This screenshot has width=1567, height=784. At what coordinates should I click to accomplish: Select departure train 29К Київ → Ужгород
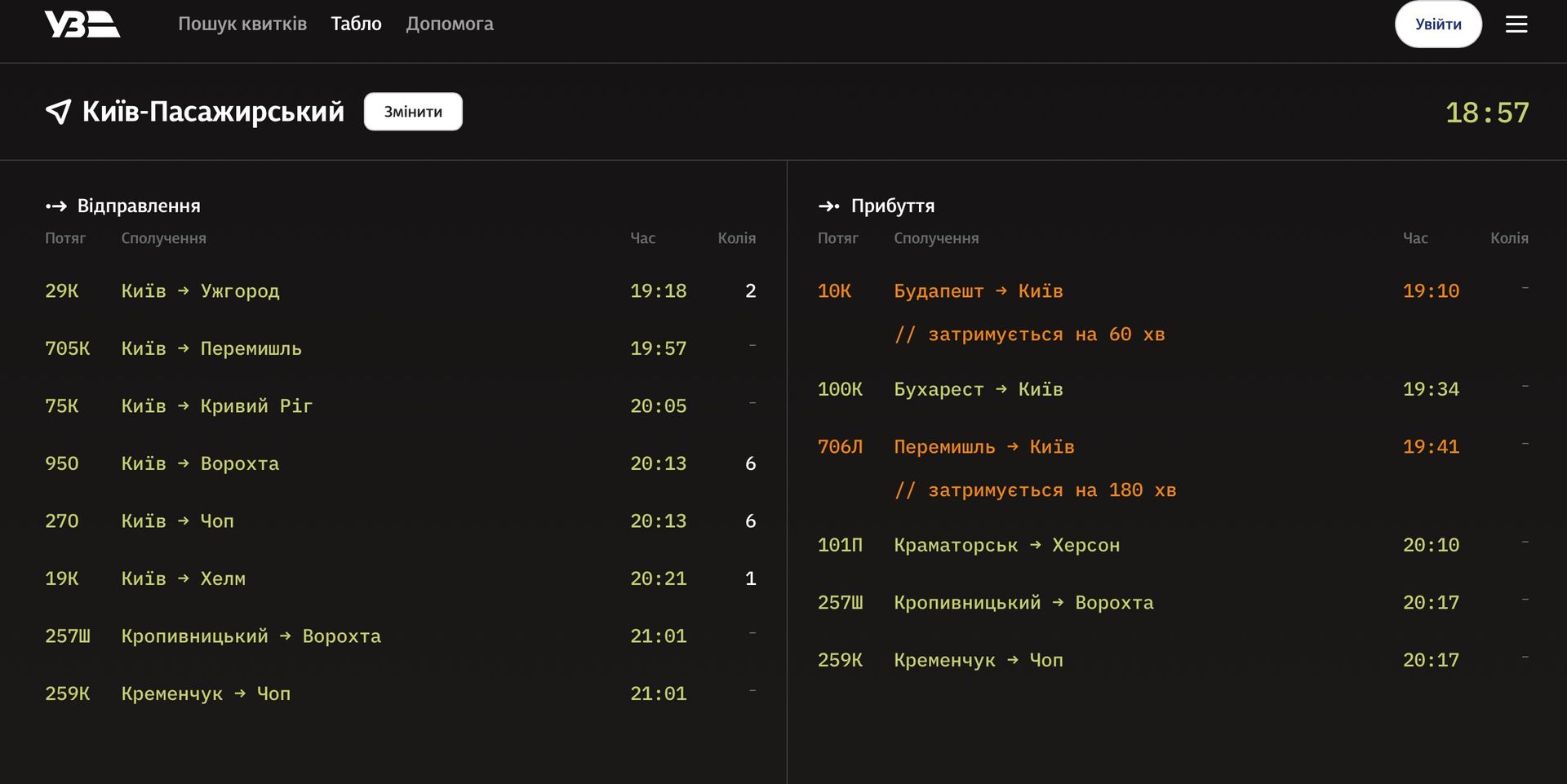tap(200, 291)
